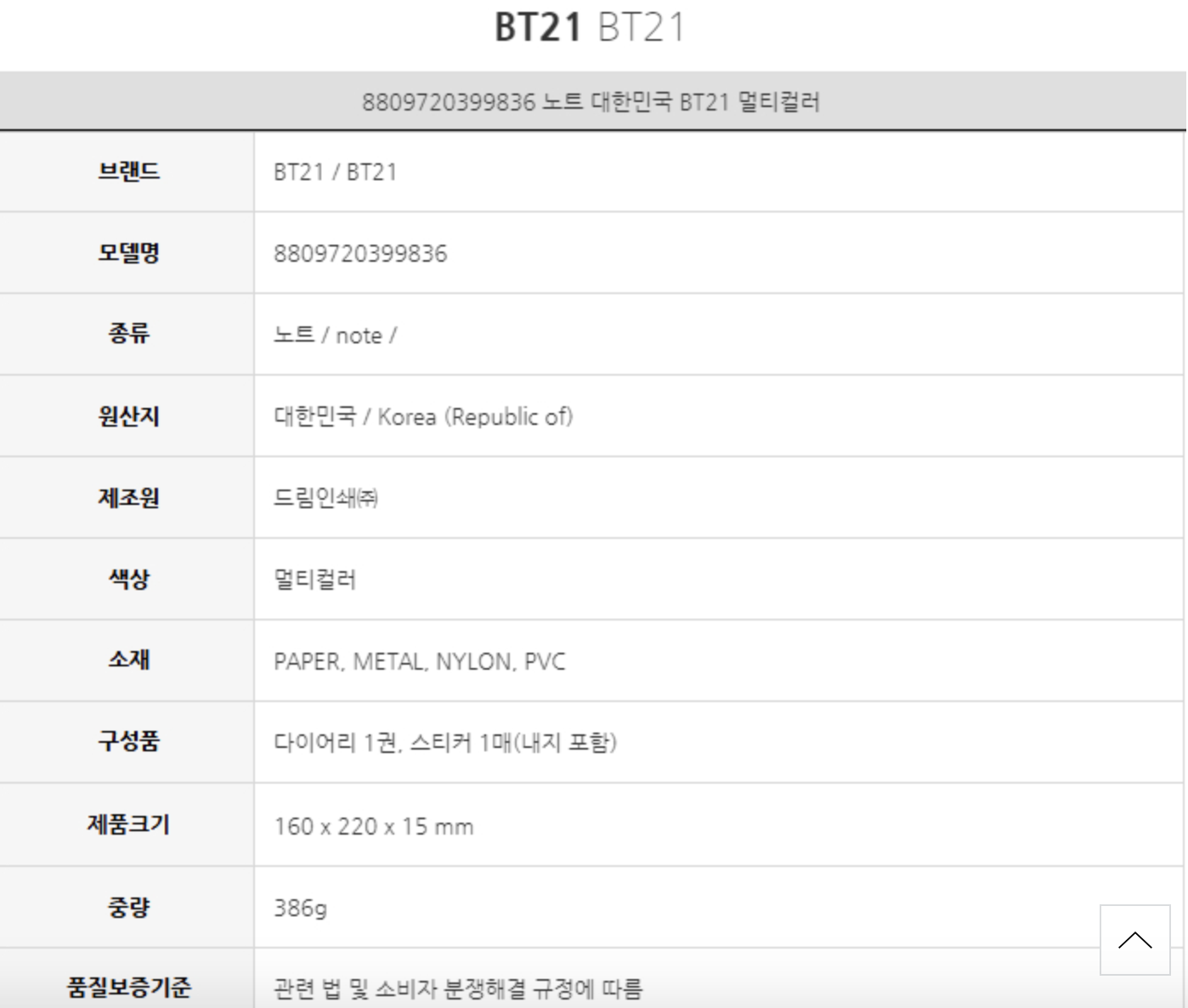Screen dimensions: 1188x1008
Task: Click the 모델명 row label
Action: click(128, 252)
